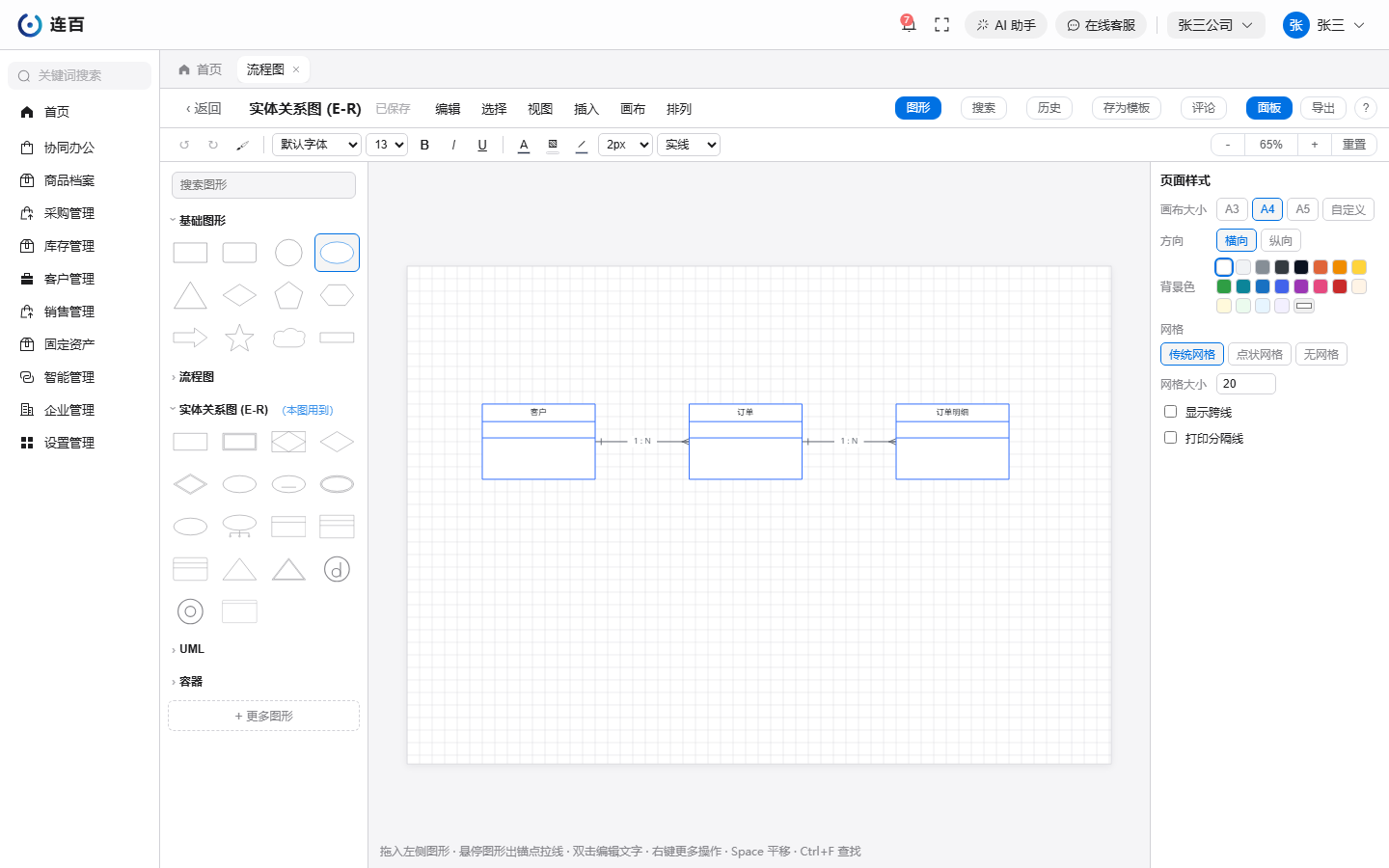This screenshot has height=868, width=1389.
Task: Open the fill color tool
Action: coord(553,145)
